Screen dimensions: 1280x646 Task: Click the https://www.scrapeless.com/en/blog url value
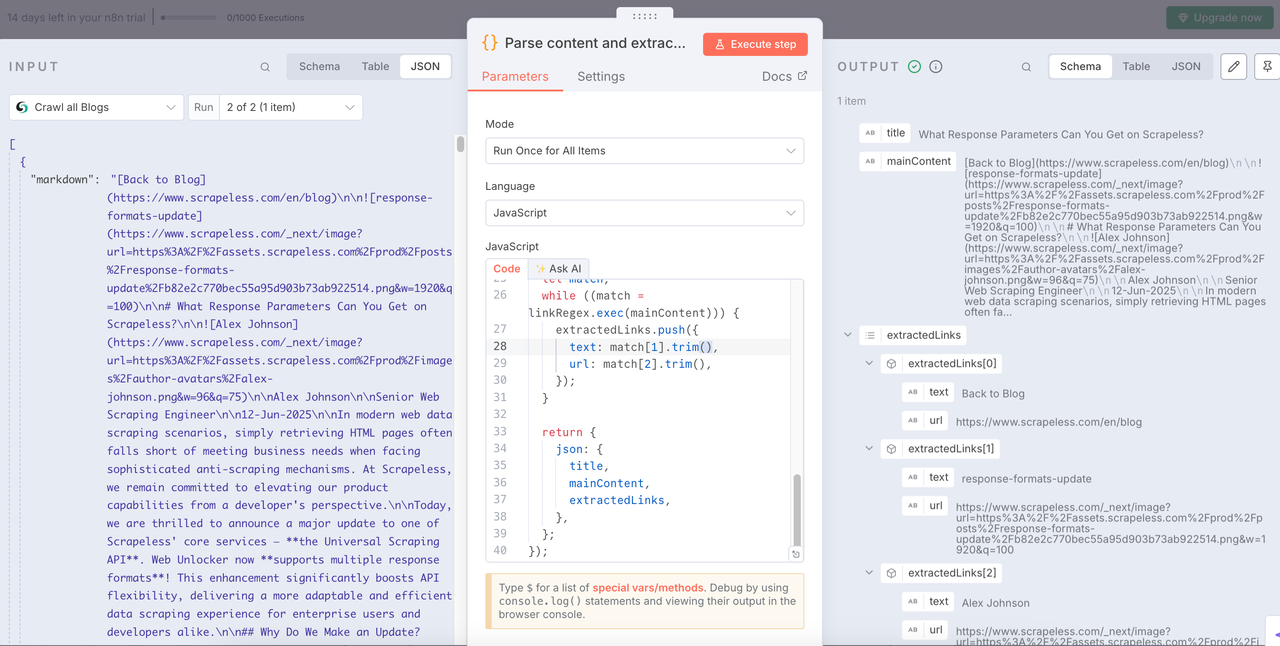pos(1049,422)
